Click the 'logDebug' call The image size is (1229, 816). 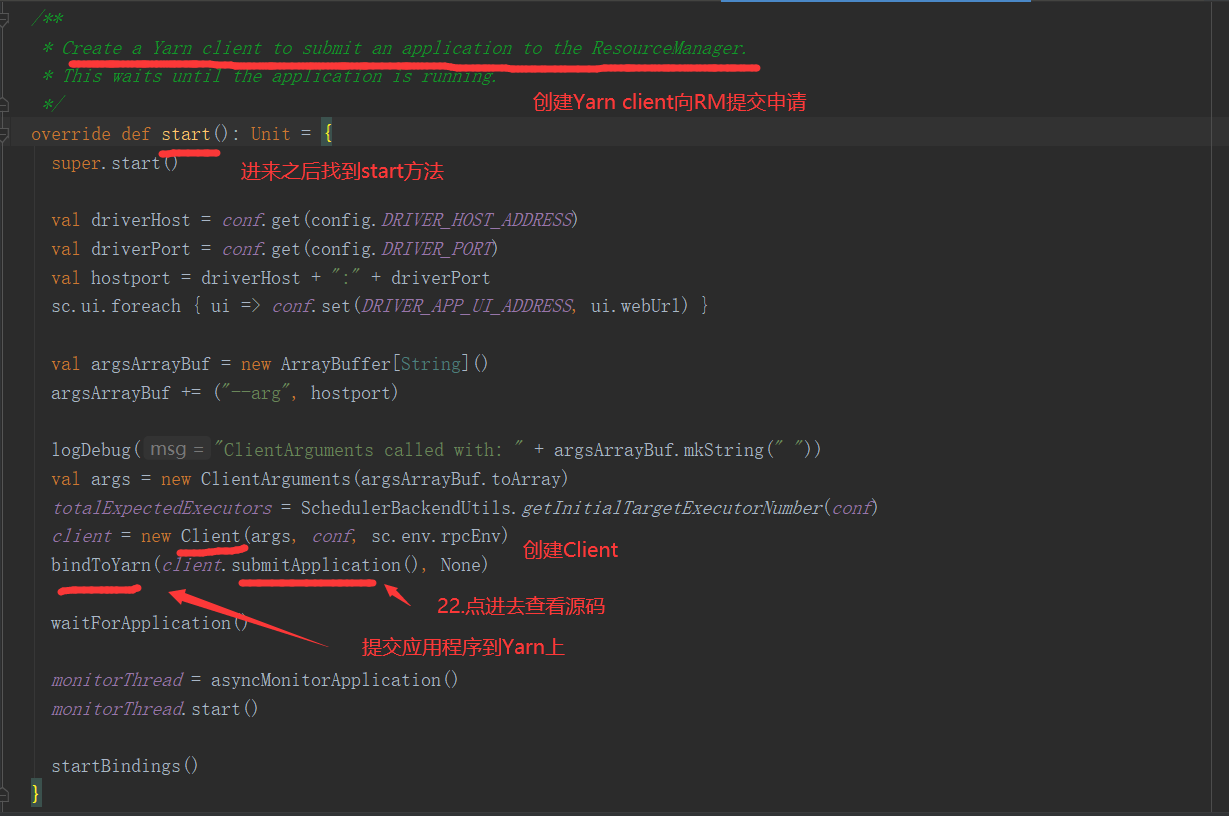click(x=91, y=450)
